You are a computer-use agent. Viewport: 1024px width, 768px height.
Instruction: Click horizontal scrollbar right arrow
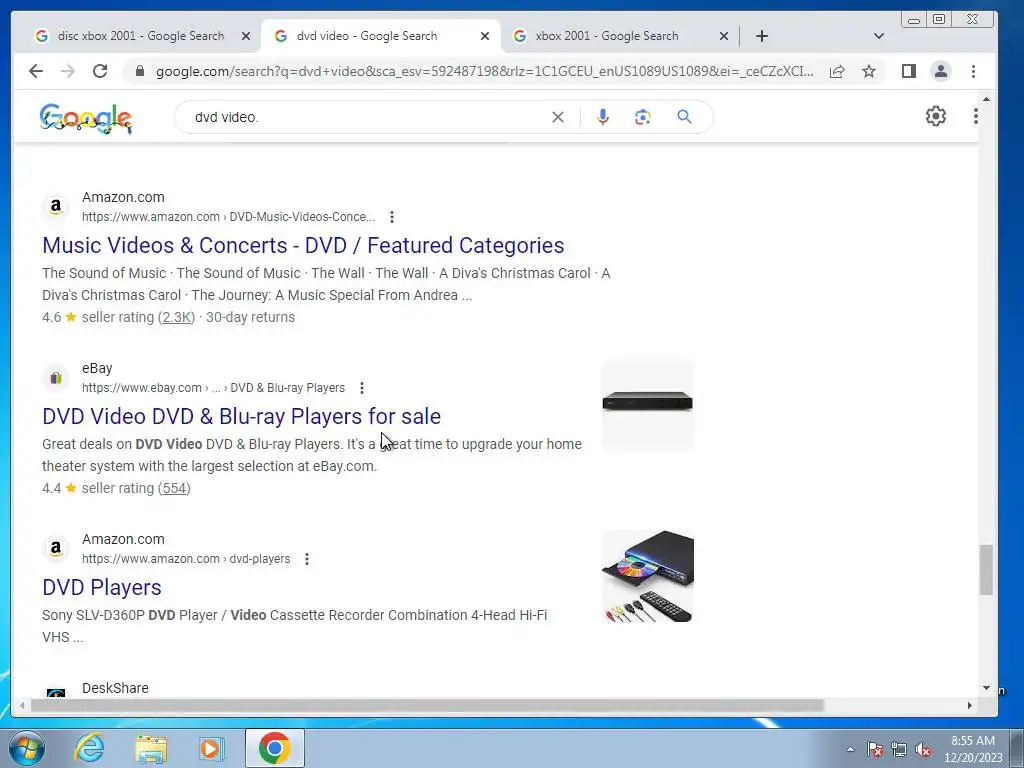(x=970, y=705)
